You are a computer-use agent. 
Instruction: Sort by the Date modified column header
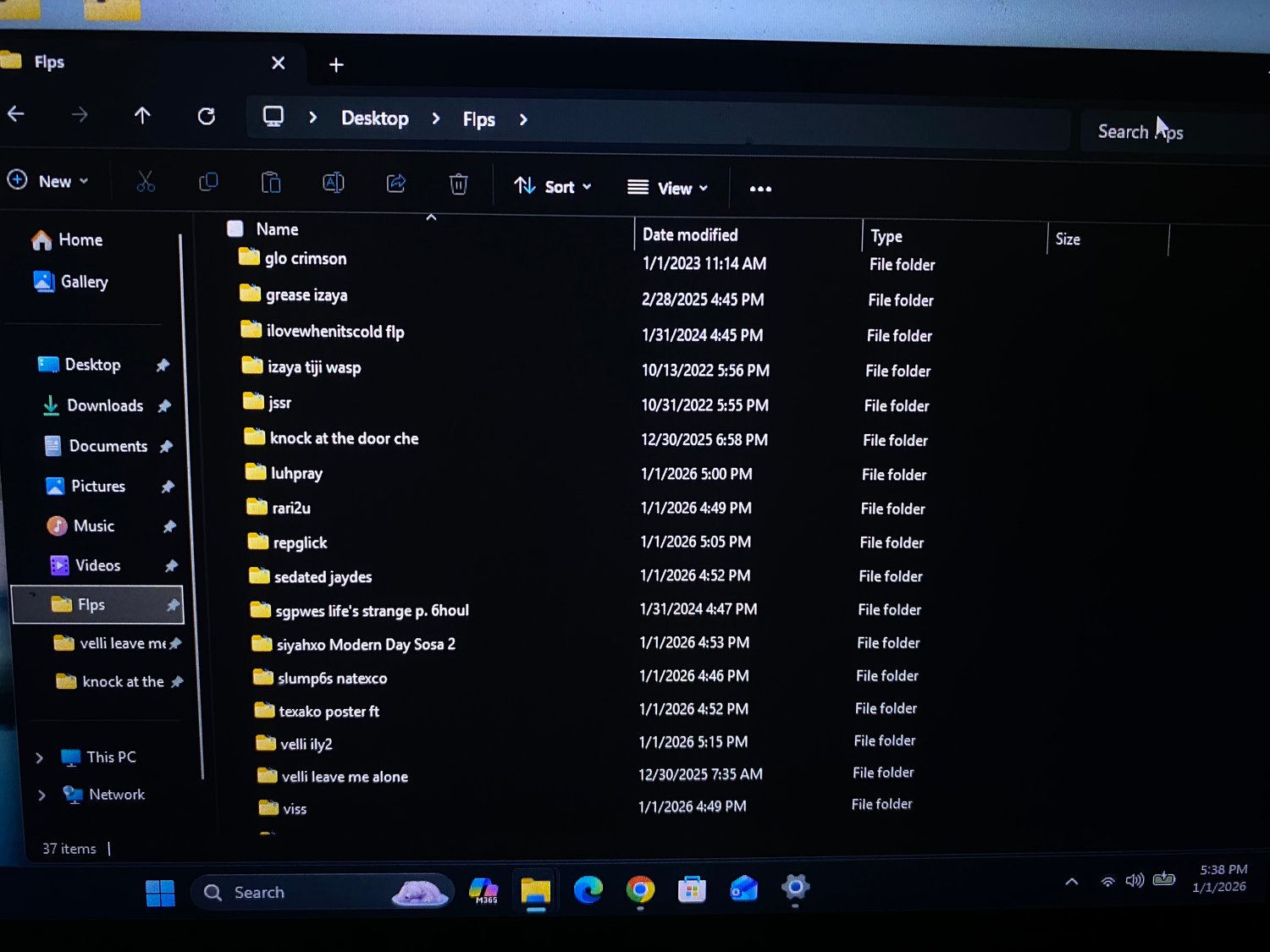point(690,235)
